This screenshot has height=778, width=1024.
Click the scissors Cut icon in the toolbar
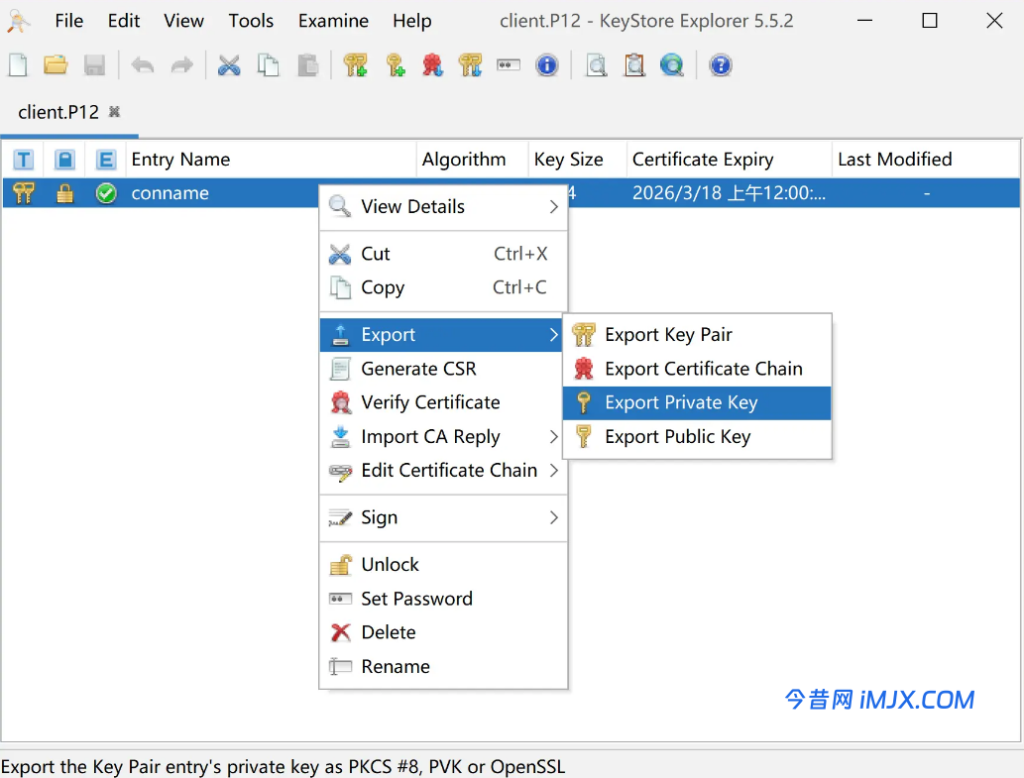coord(229,65)
